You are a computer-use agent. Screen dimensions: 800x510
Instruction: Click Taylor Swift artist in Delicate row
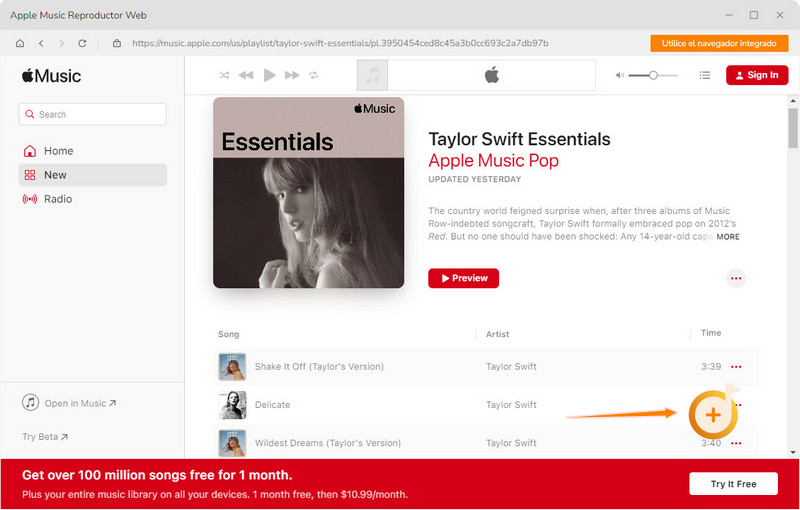click(x=511, y=404)
